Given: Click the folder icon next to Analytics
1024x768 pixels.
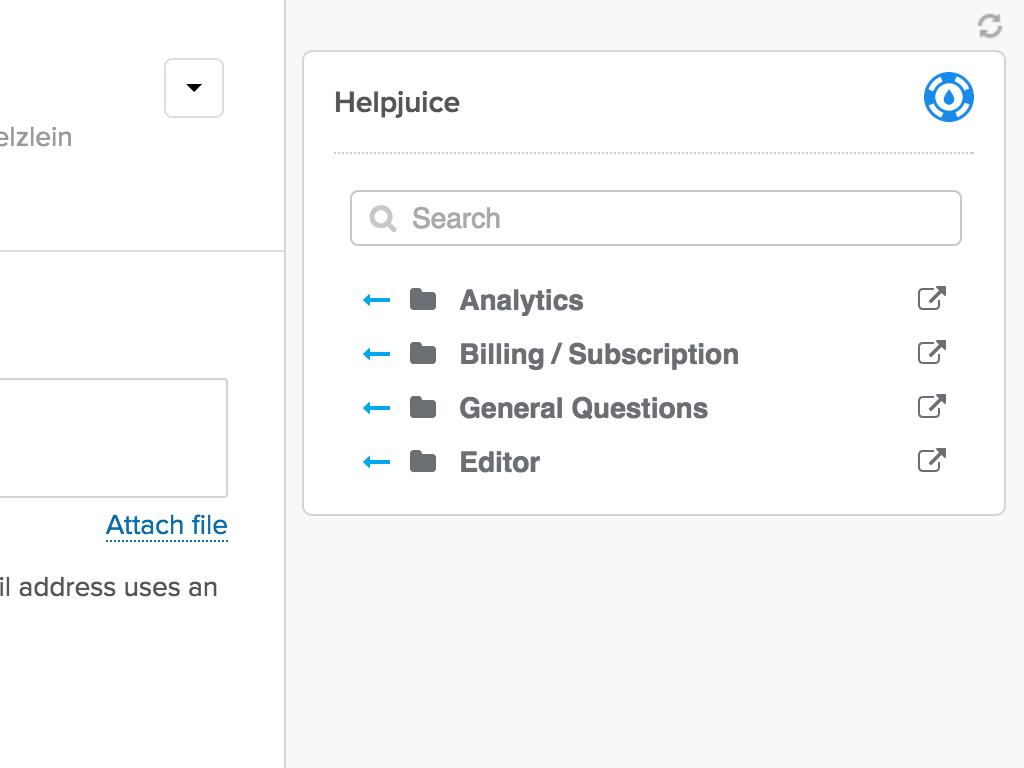Looking at the screenshot, I should (424, 298).
